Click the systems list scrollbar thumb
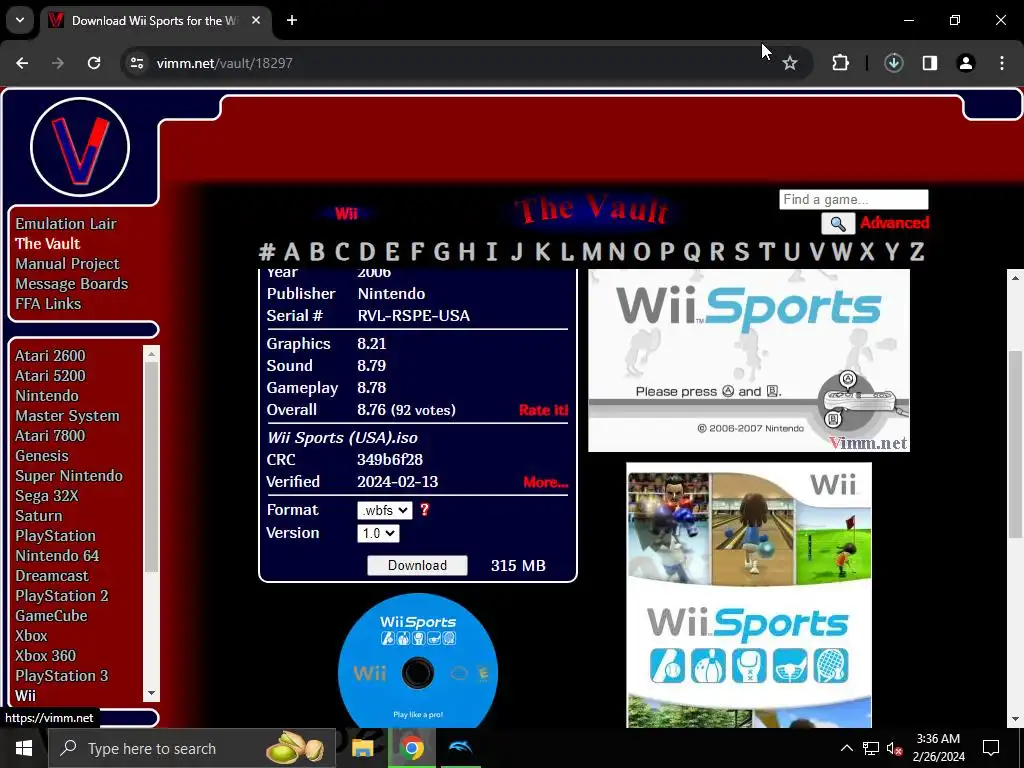This screenshot has height=768, width=1024. pyautogui.click(x=152, y=466)
